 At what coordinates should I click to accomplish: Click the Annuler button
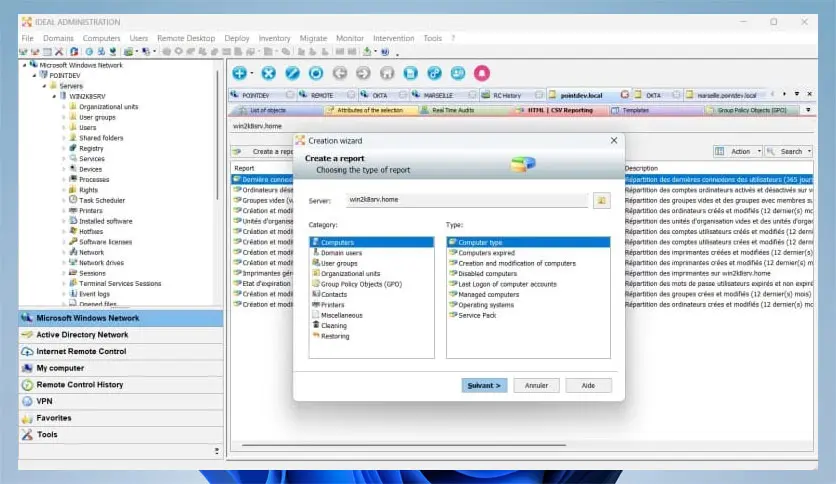[x=536, y=385]
